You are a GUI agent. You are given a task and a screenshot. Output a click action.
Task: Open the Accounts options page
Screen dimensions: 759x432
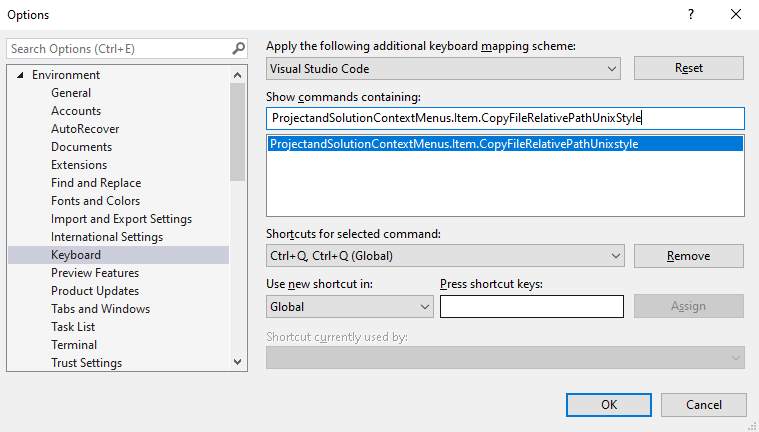pos(76,110)
